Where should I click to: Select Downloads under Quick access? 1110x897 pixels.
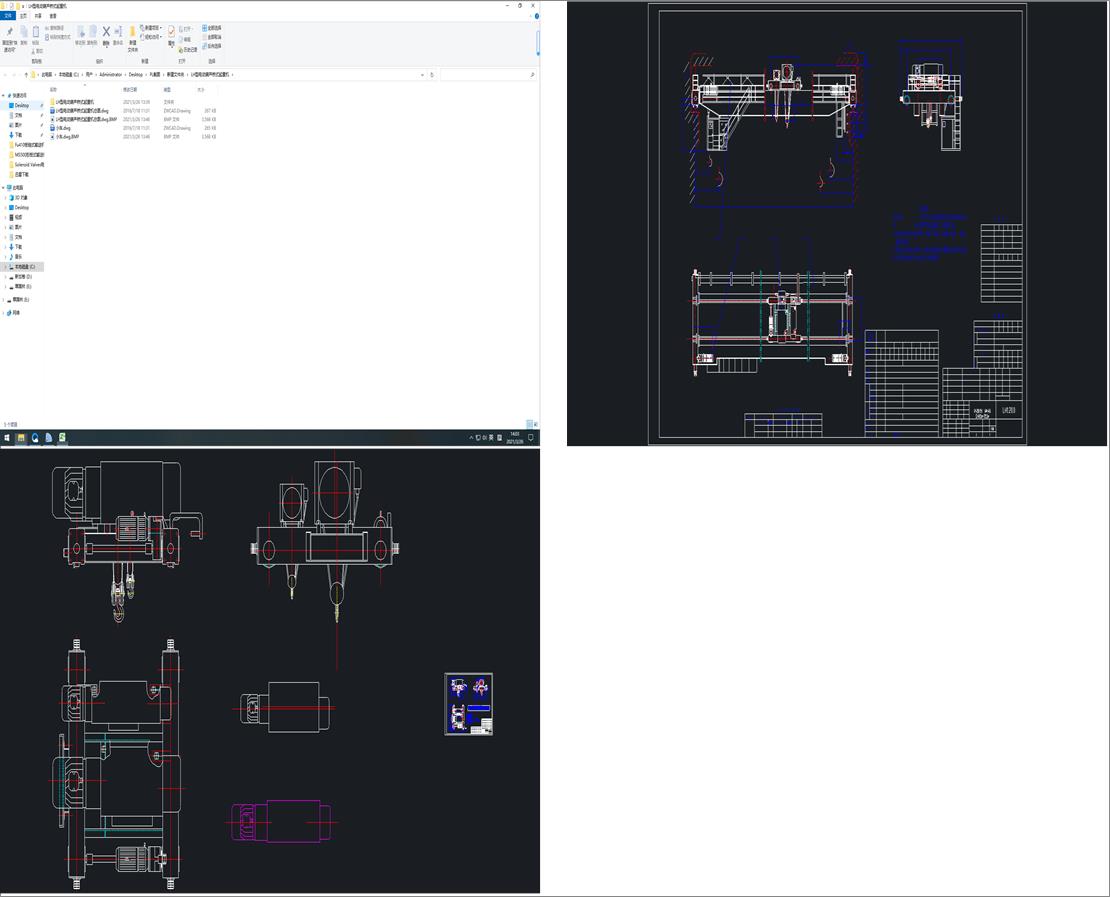coord(18,135)
